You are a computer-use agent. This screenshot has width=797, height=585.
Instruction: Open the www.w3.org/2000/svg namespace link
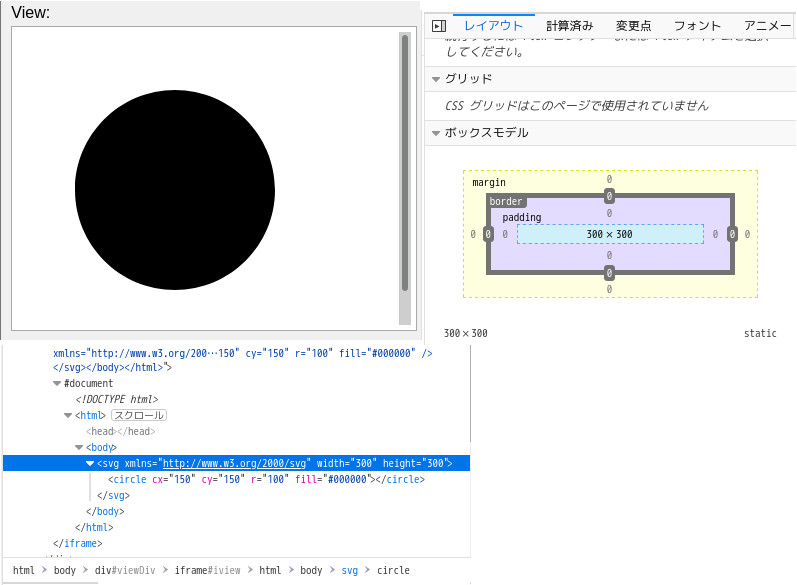click(x=234, y=464)
